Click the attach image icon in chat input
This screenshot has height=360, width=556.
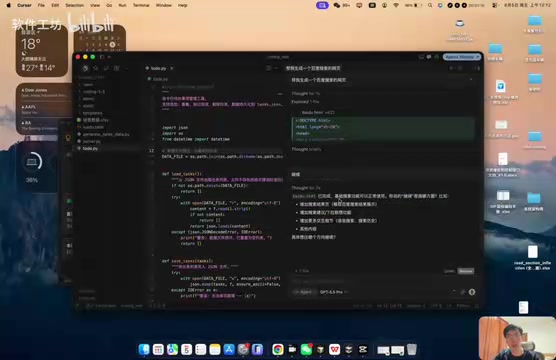pyautogui.click(x=462, y=292)
